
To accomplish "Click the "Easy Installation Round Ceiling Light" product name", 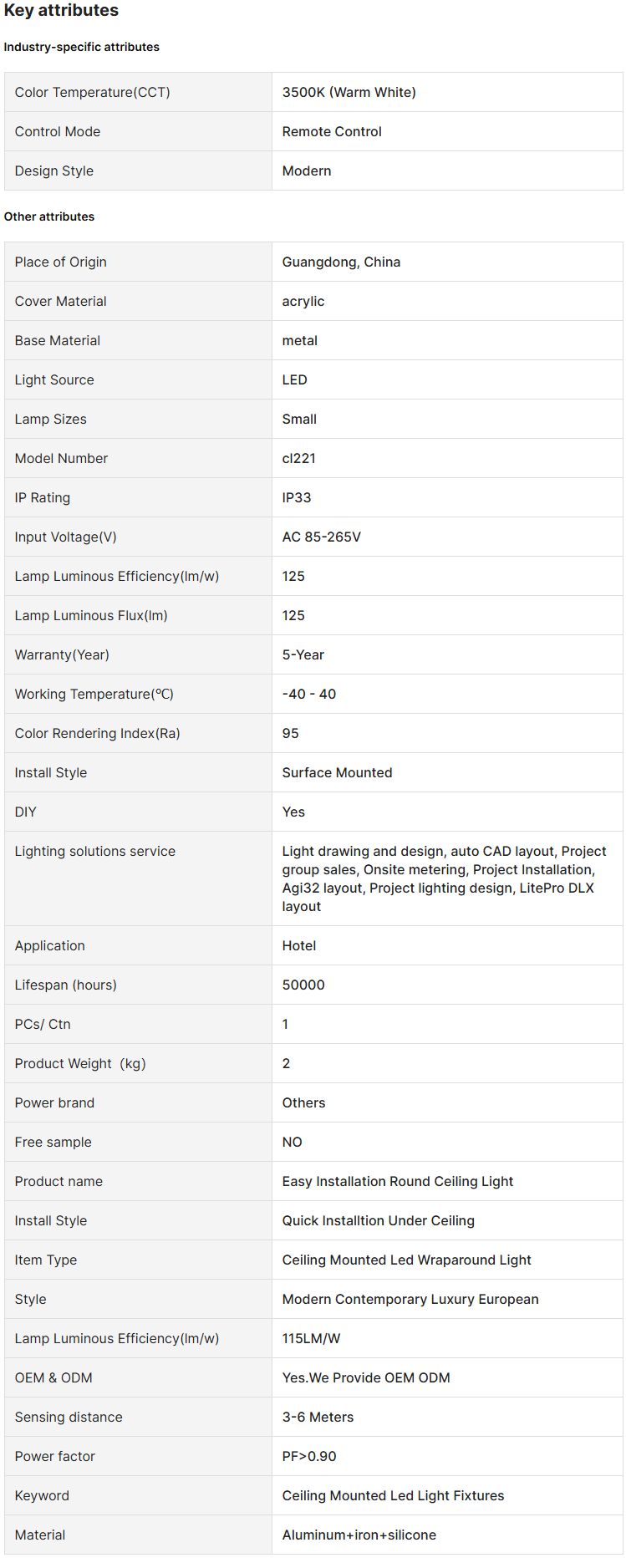I will 398,1182.
